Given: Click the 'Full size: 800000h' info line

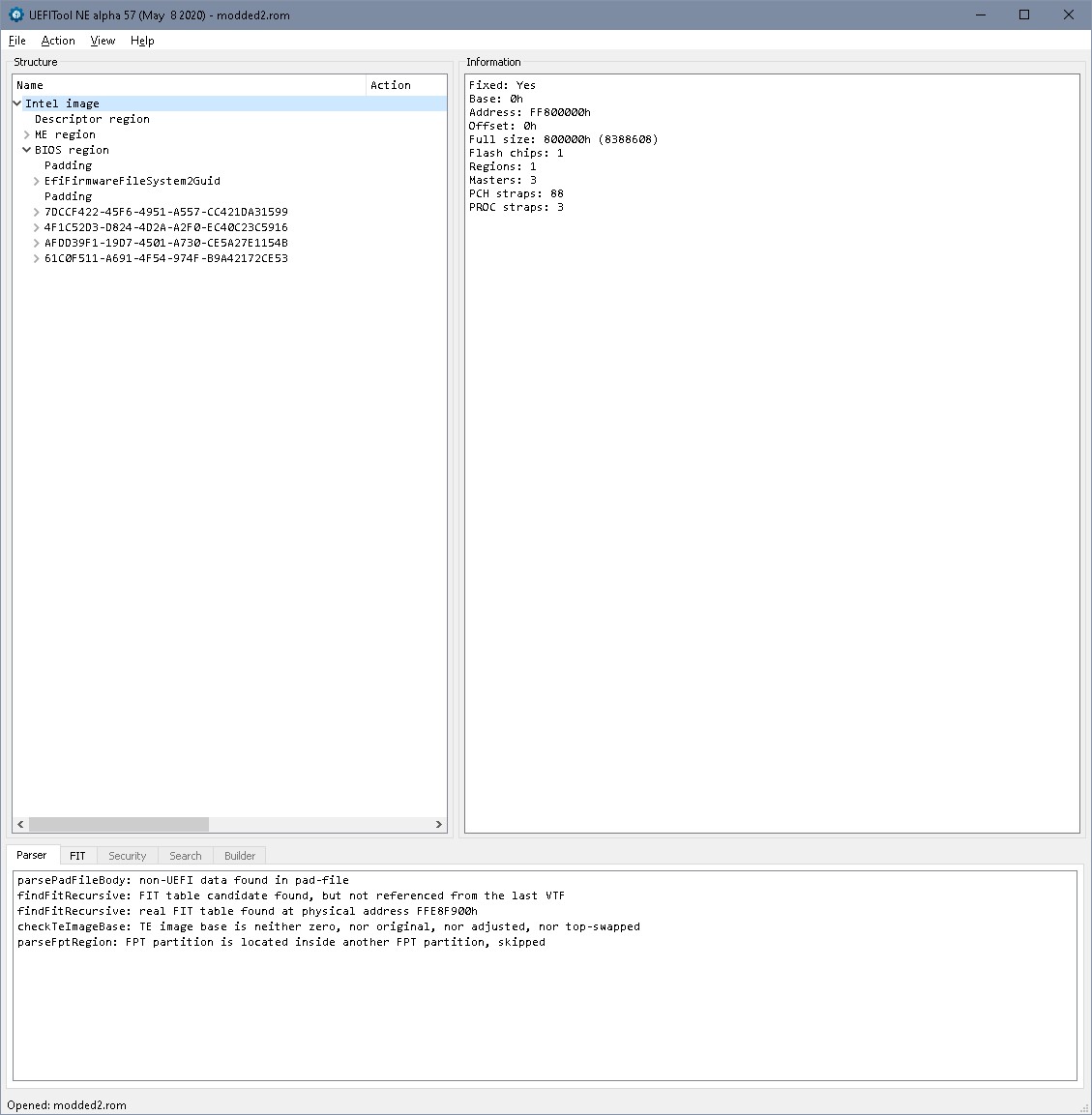Looking at the screenshot, I should point(563,139).
